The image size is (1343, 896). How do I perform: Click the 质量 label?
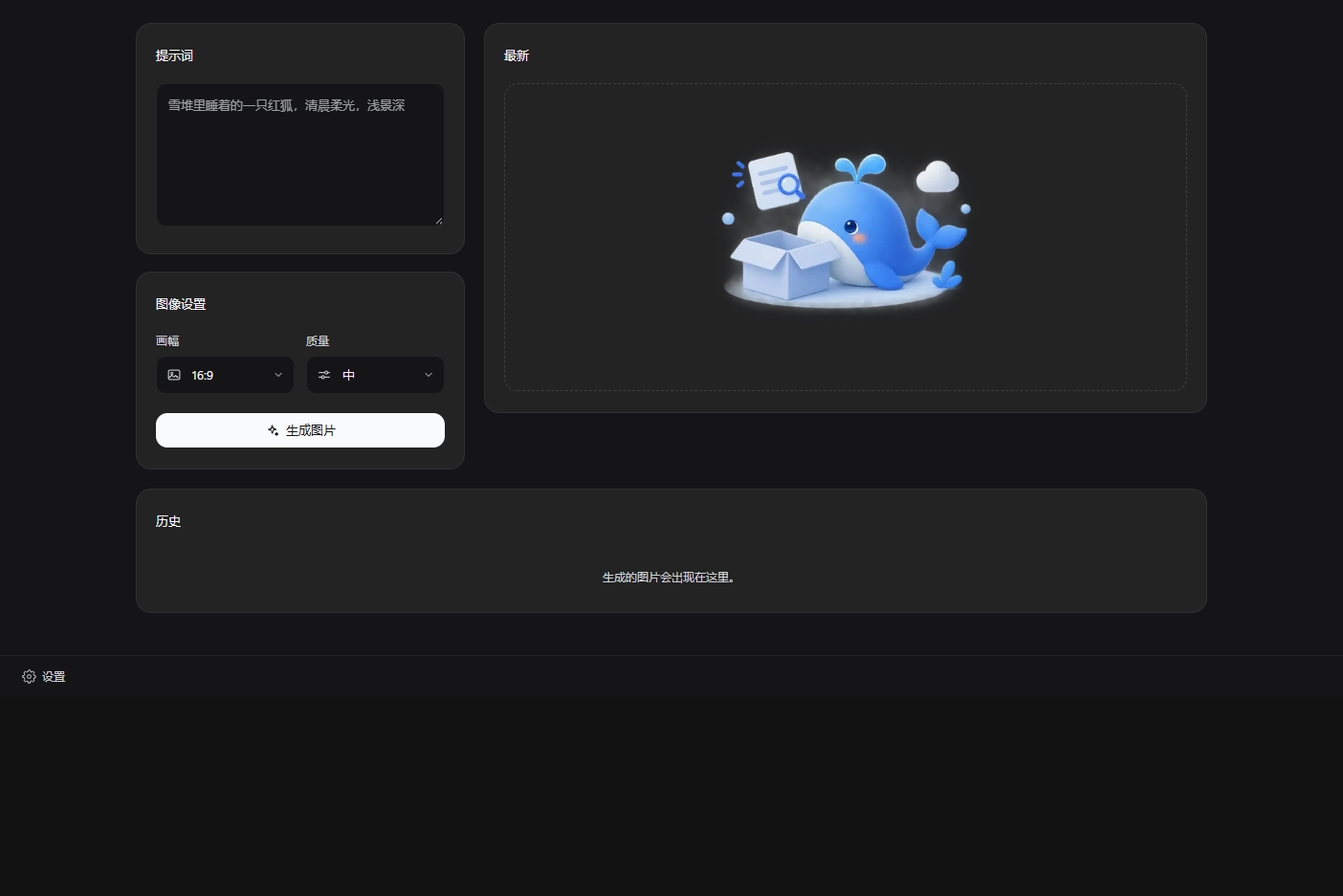(x=318, y=340)
